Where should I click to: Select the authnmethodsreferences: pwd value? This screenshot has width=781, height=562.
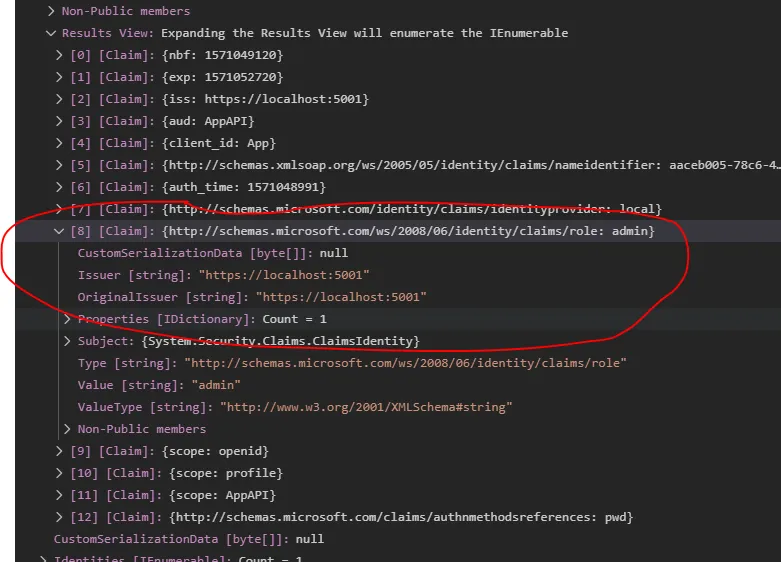click(x=401, y=517)
